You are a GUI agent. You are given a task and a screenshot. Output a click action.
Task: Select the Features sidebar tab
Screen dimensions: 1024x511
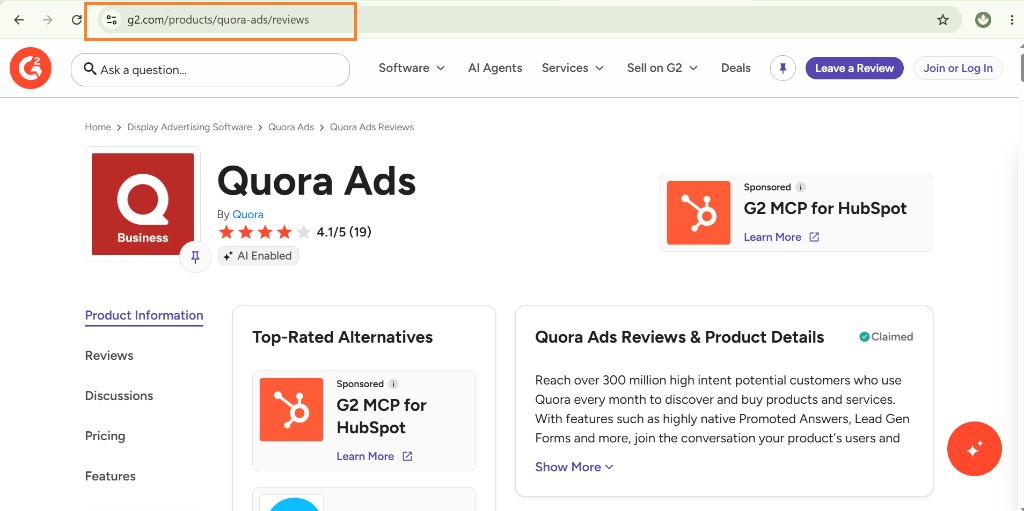110,476
